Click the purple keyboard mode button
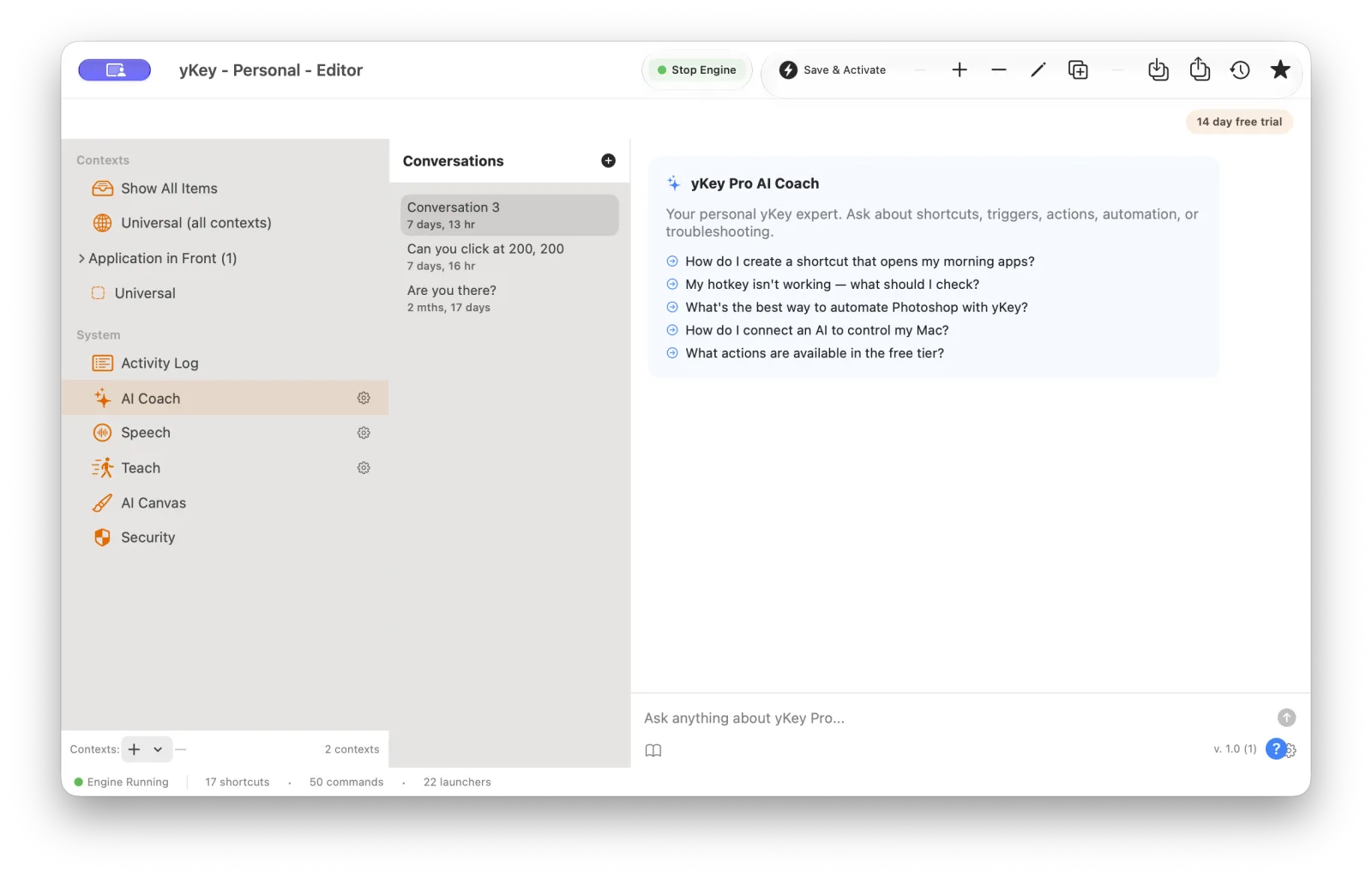Viewport: 1372px width, 877px height. (114, 70)
